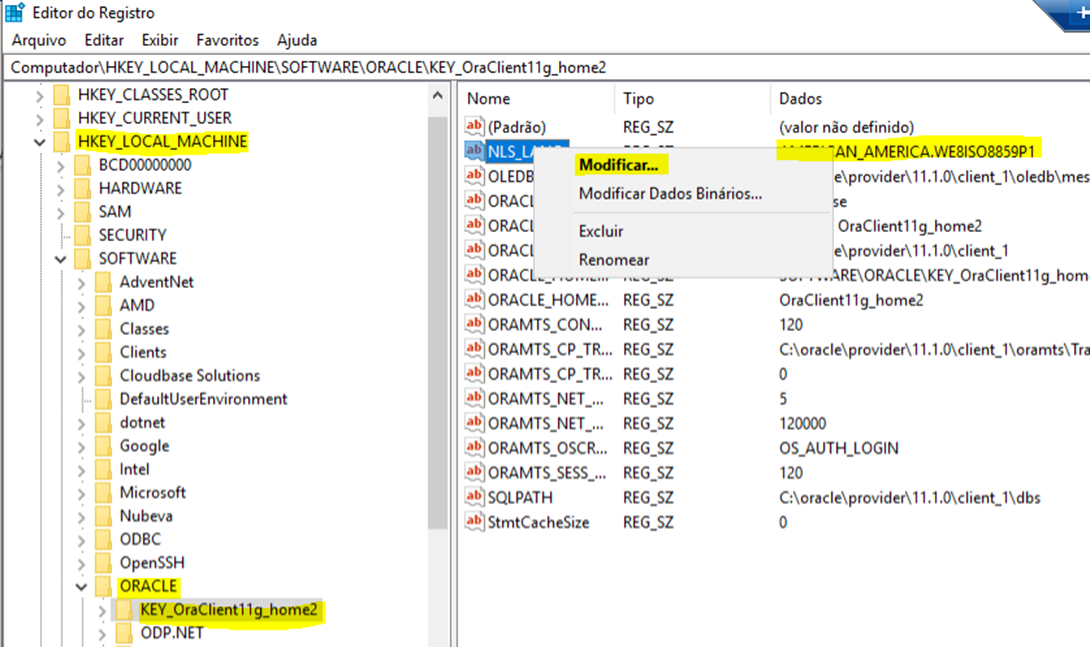Expand the Classes key
This screenshot has width=1090, height=647.
point(81,329)
